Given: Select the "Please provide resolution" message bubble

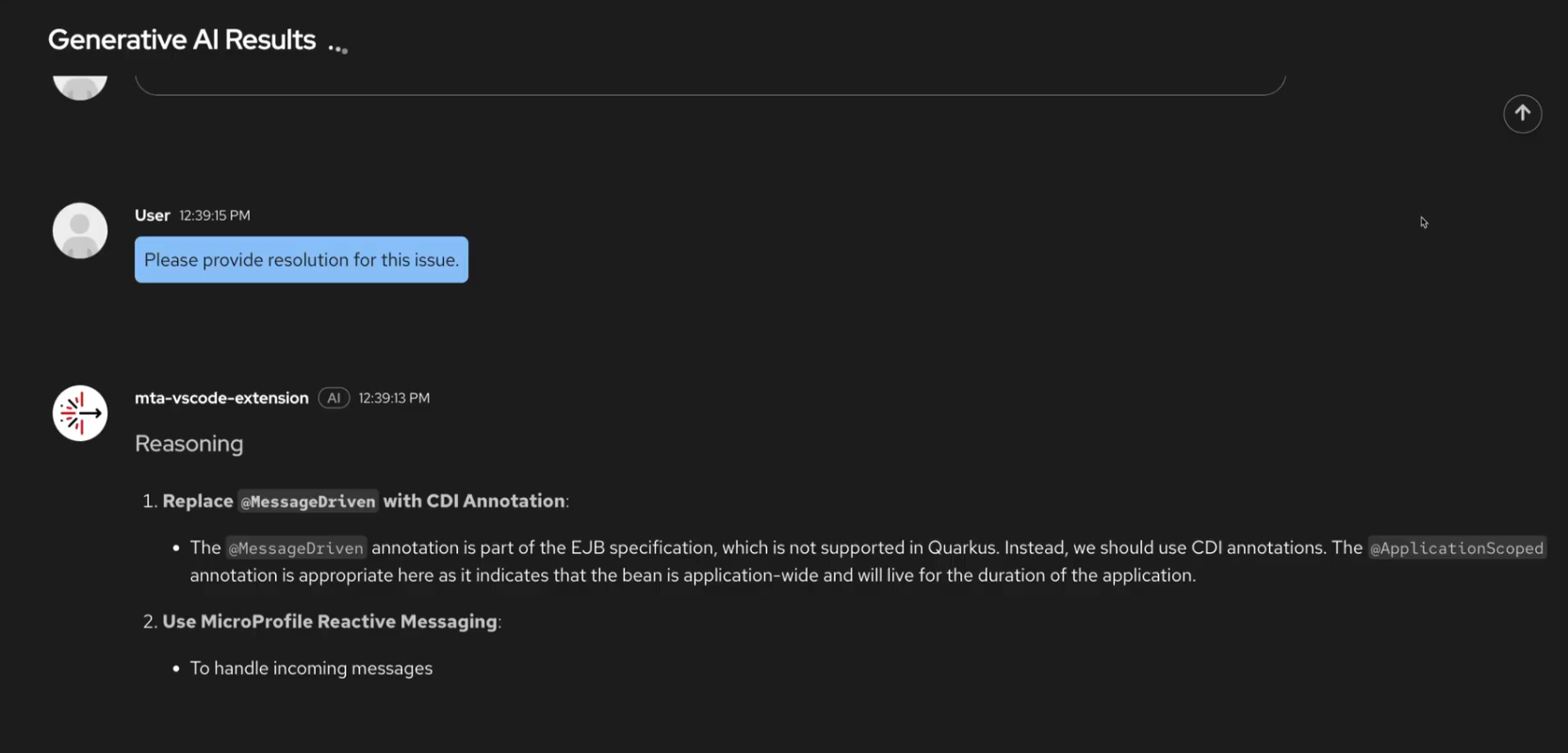Looking at the screenshot, I should (302, 260).
